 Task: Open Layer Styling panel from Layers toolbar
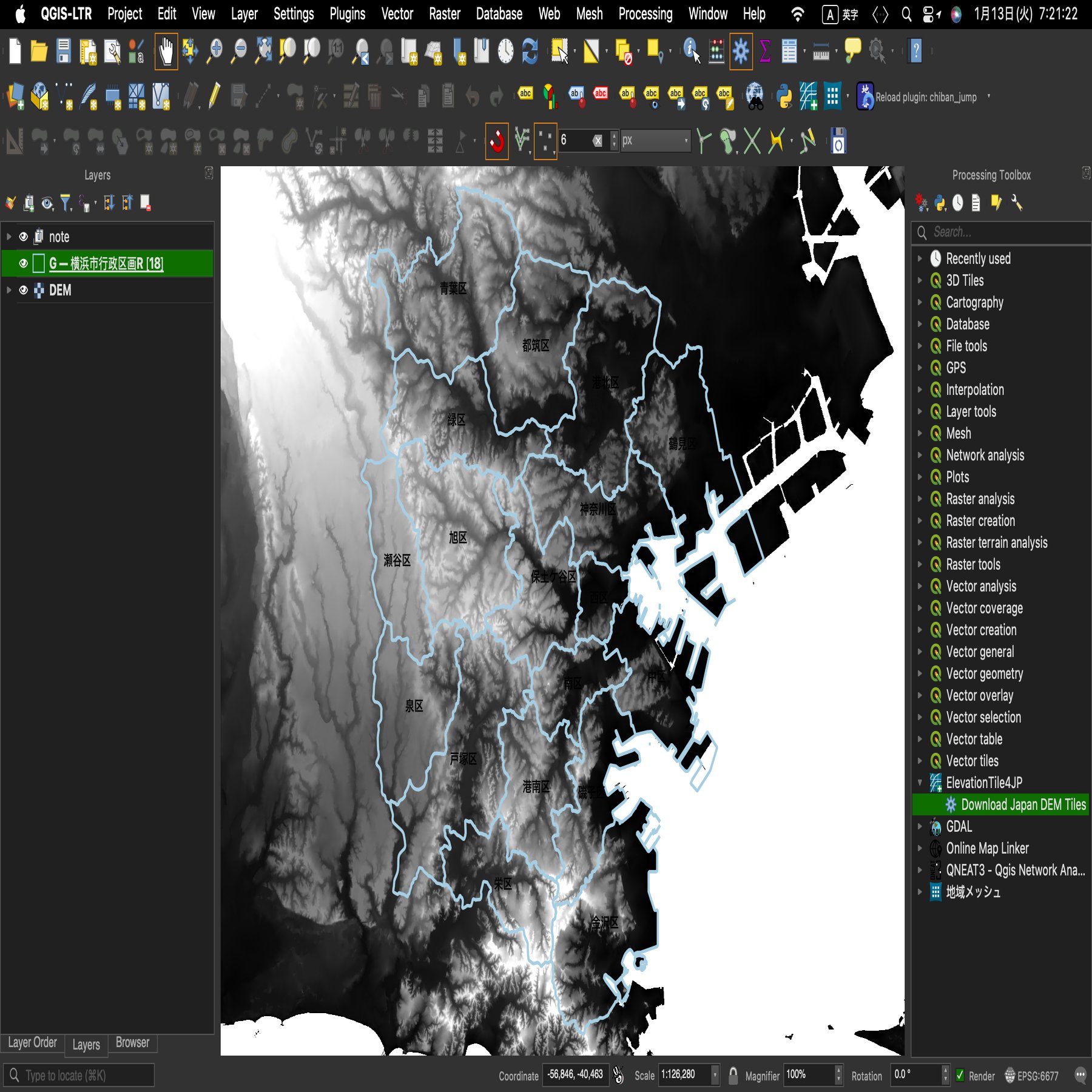(11, 203)
